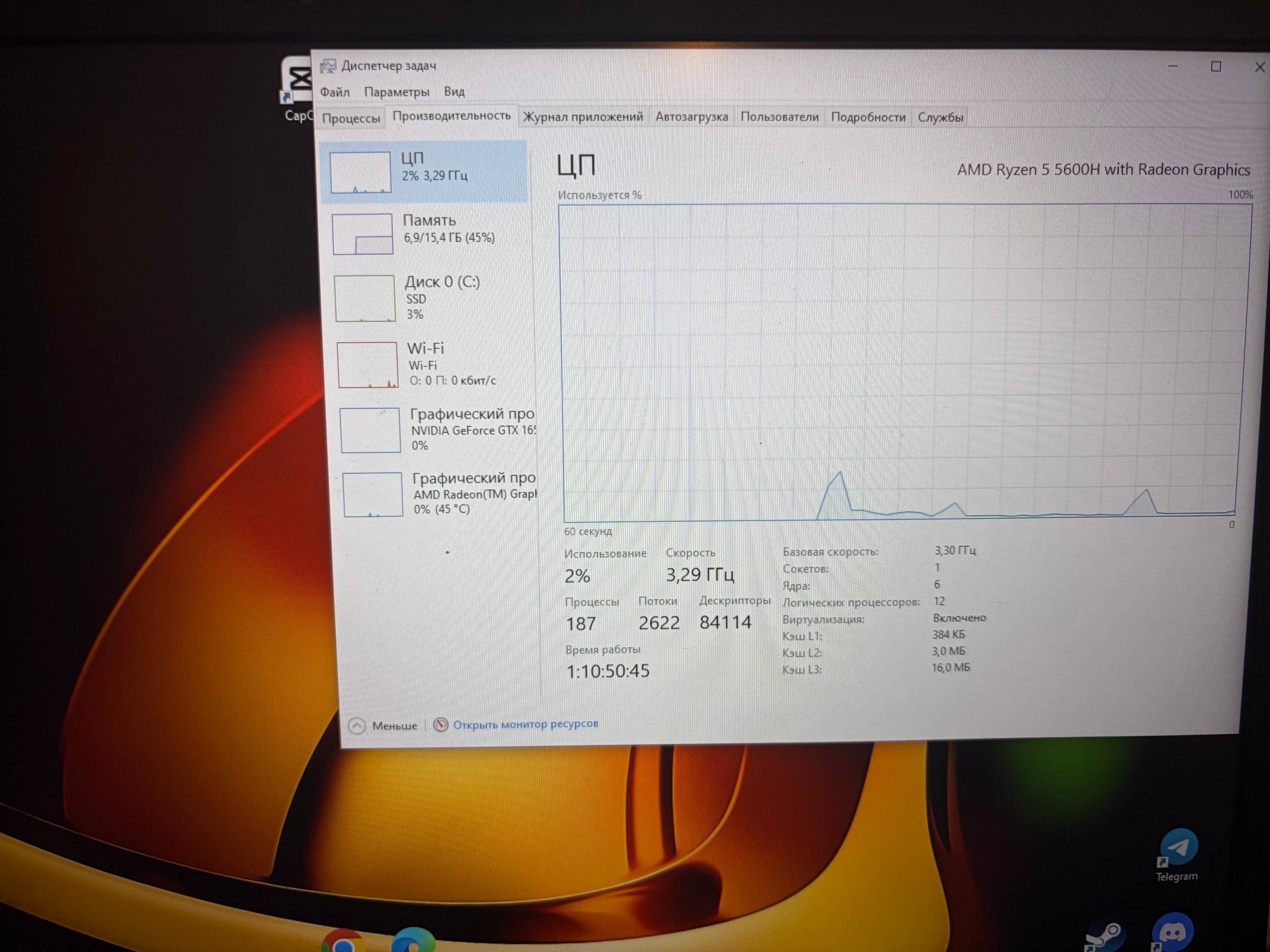Screen dimensions: 1270x952
Task: Launch Google Chrome from the desktop
Action: click(x=343, y=941)
